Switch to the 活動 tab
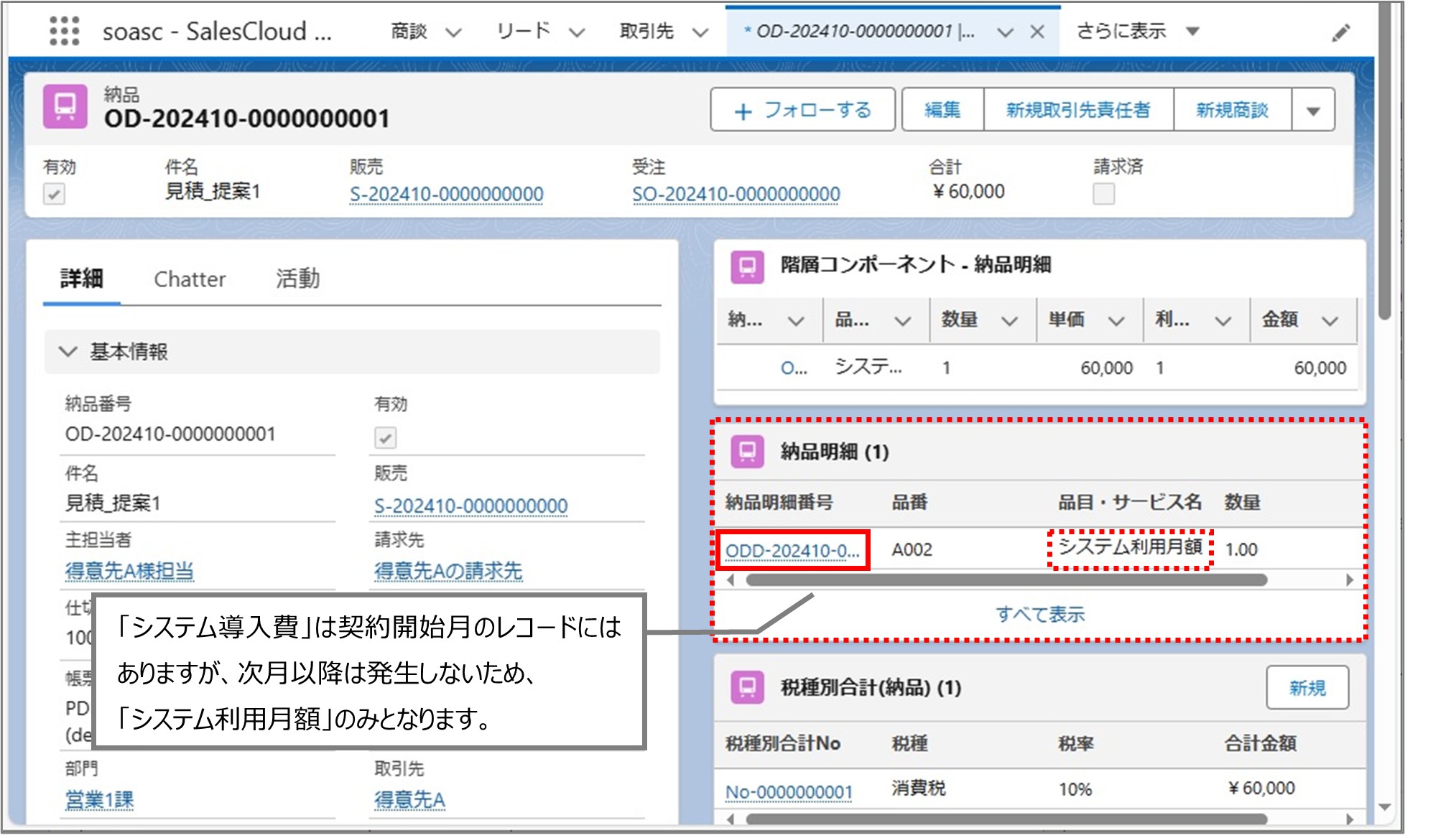Viewport: 1456px width, 838px height. 297,279
